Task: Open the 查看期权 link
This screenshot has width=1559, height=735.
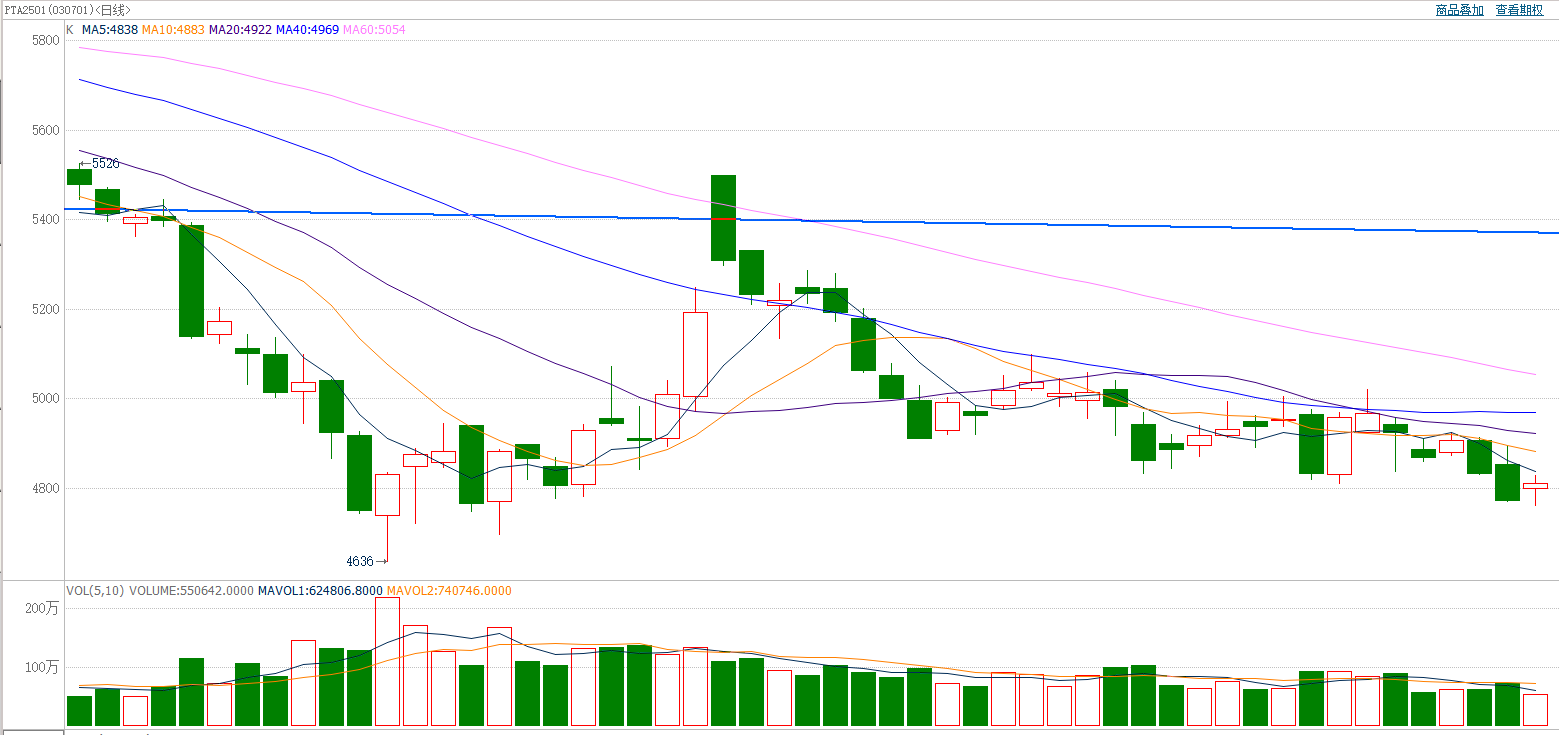Action: [x=1519, y=10]
